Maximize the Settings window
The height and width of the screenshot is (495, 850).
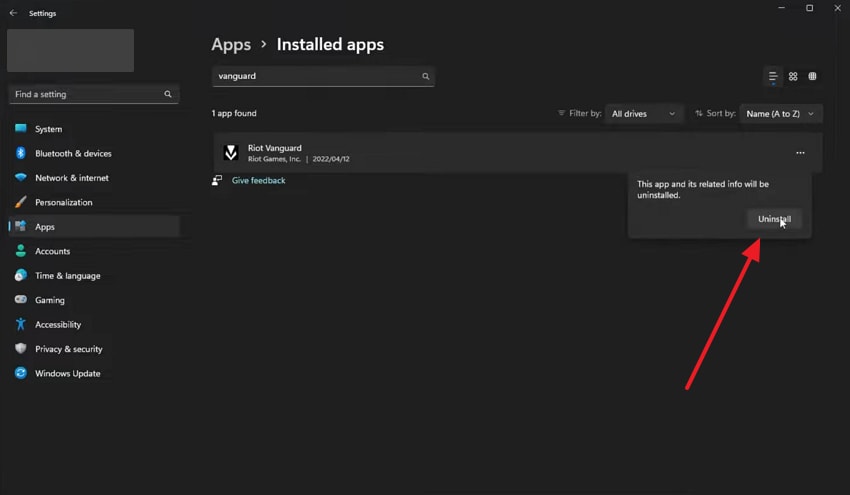point(809,8)
